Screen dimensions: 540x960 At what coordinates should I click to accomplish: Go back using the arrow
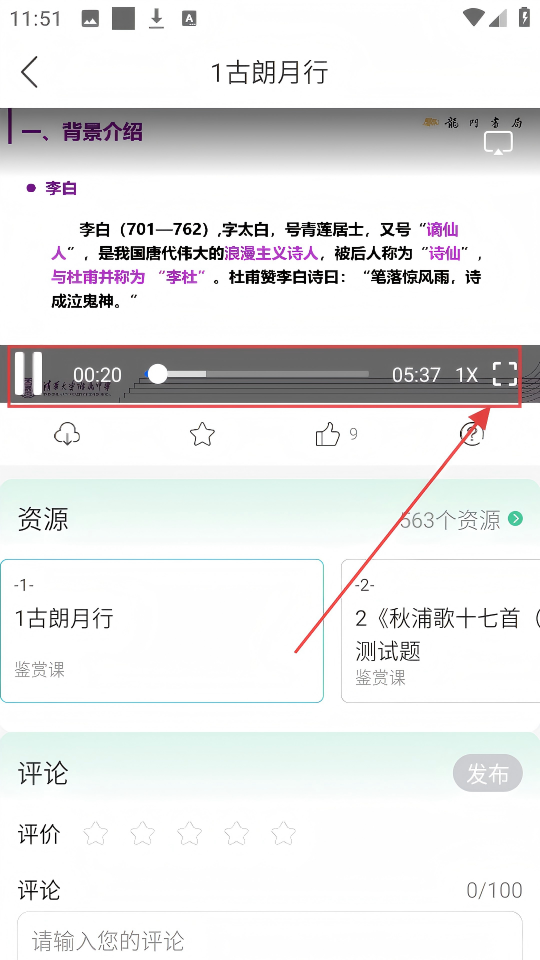click(29, 72)
